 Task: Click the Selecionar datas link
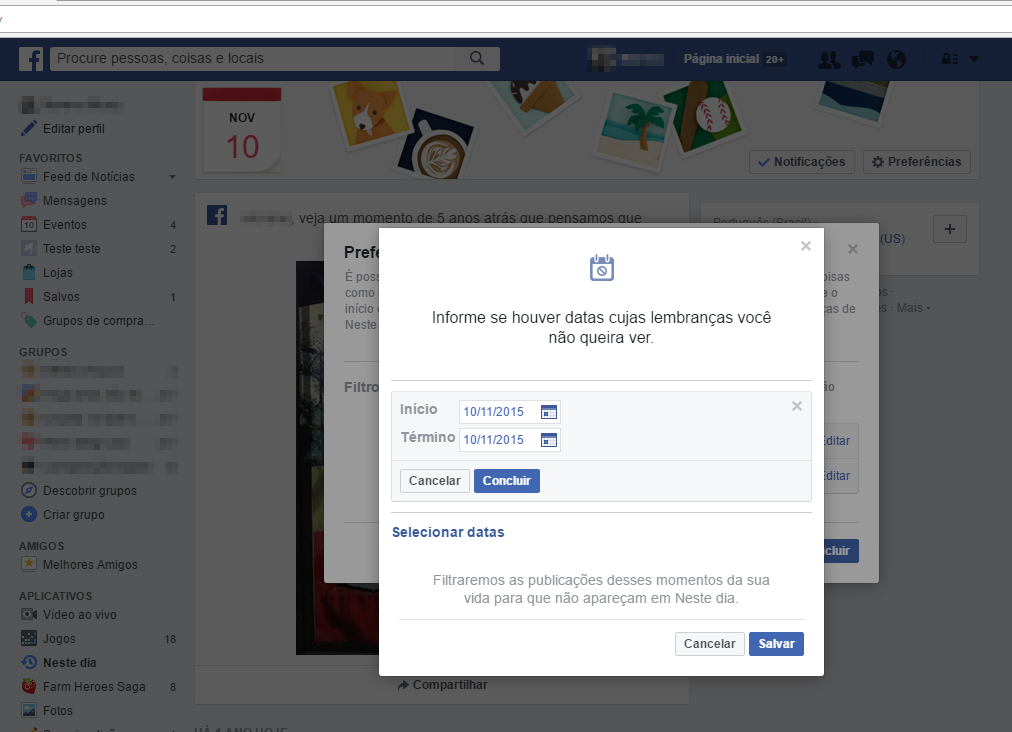[x=448, y=532]
